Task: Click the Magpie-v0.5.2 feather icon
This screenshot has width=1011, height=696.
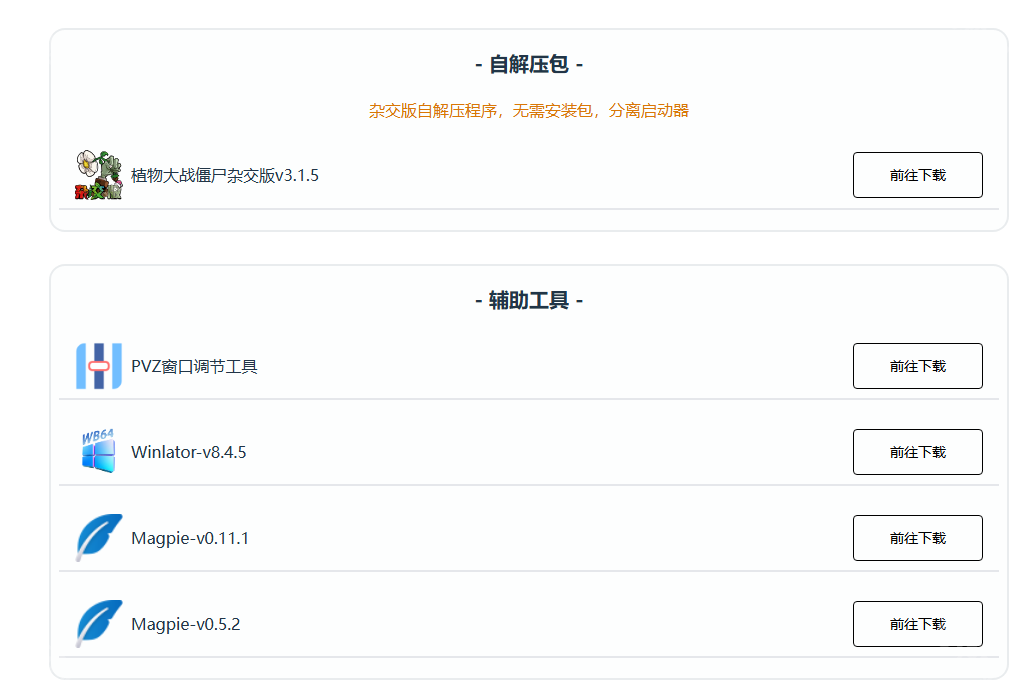Action: pyautogui.click(x=98, y=624)
